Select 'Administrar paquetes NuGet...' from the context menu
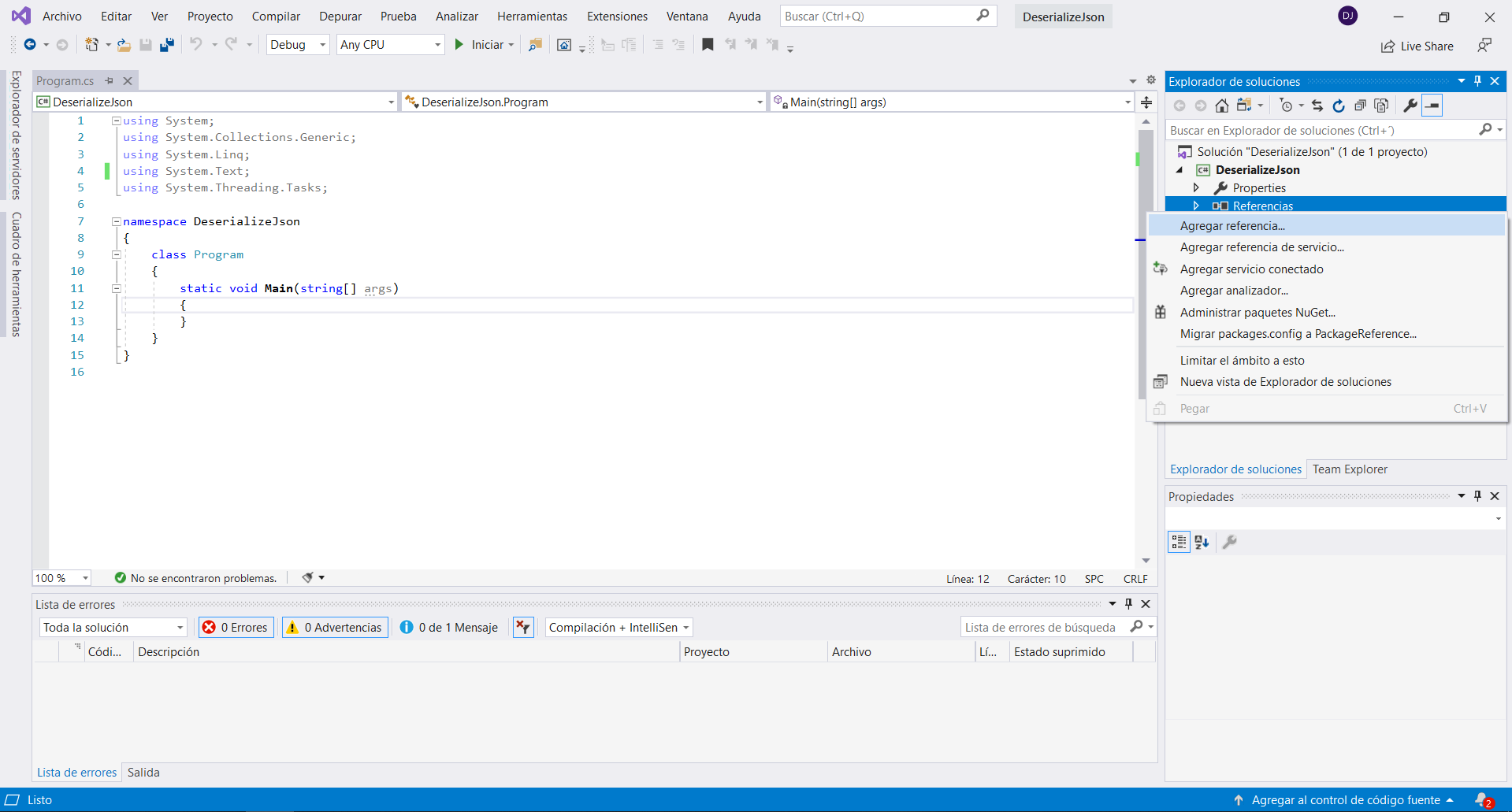This screenshot has height=812, width=1512. coord(1258,313)
